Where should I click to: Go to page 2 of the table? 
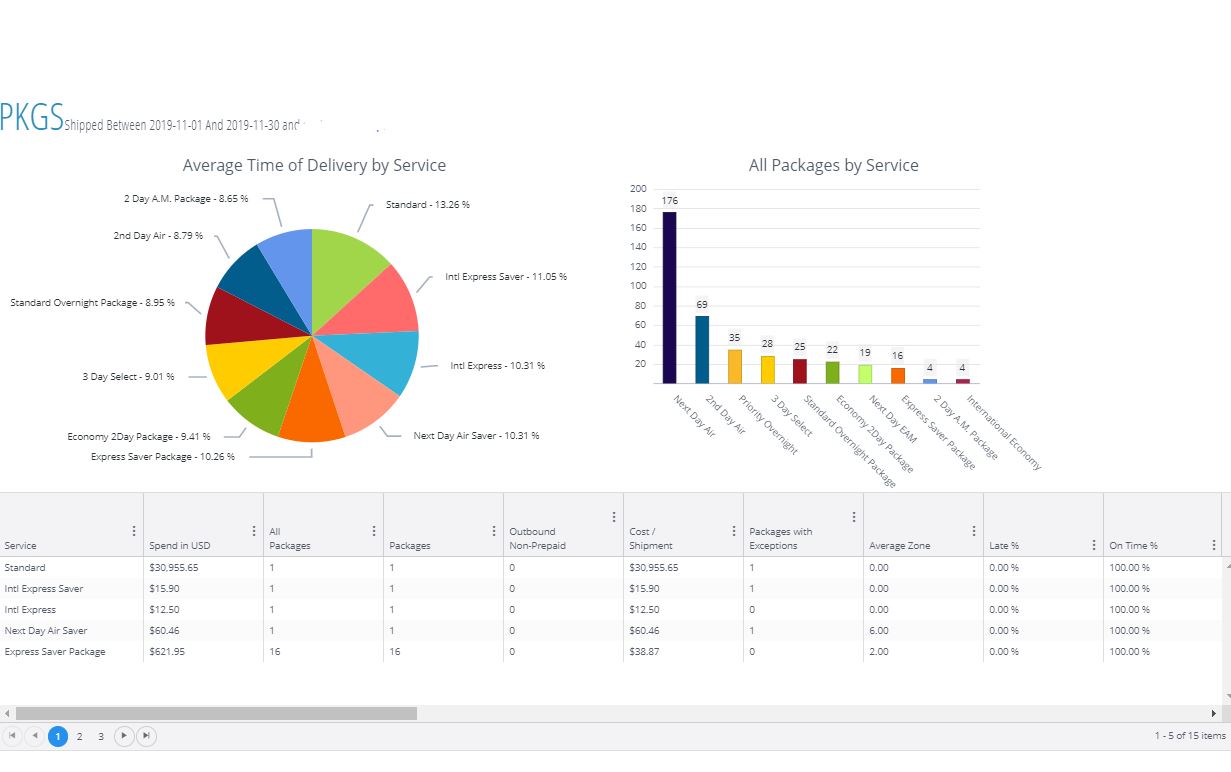pyautogui.click(x=79, y=736)
